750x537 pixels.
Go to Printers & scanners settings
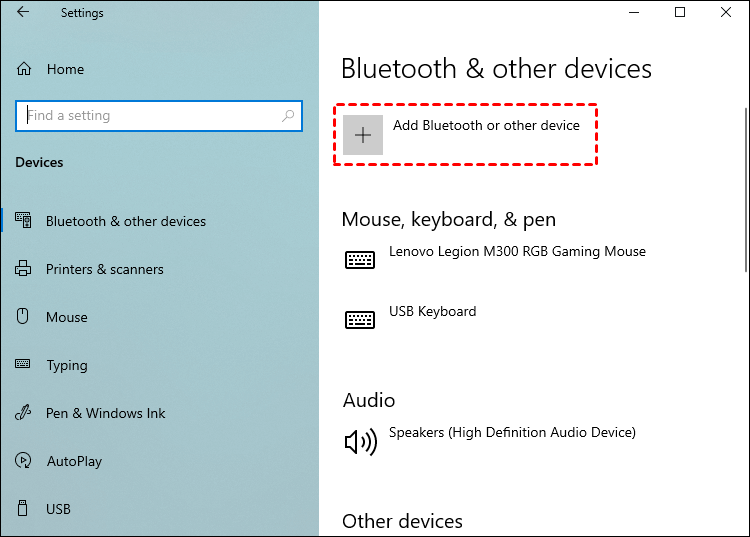coord(104,269)
